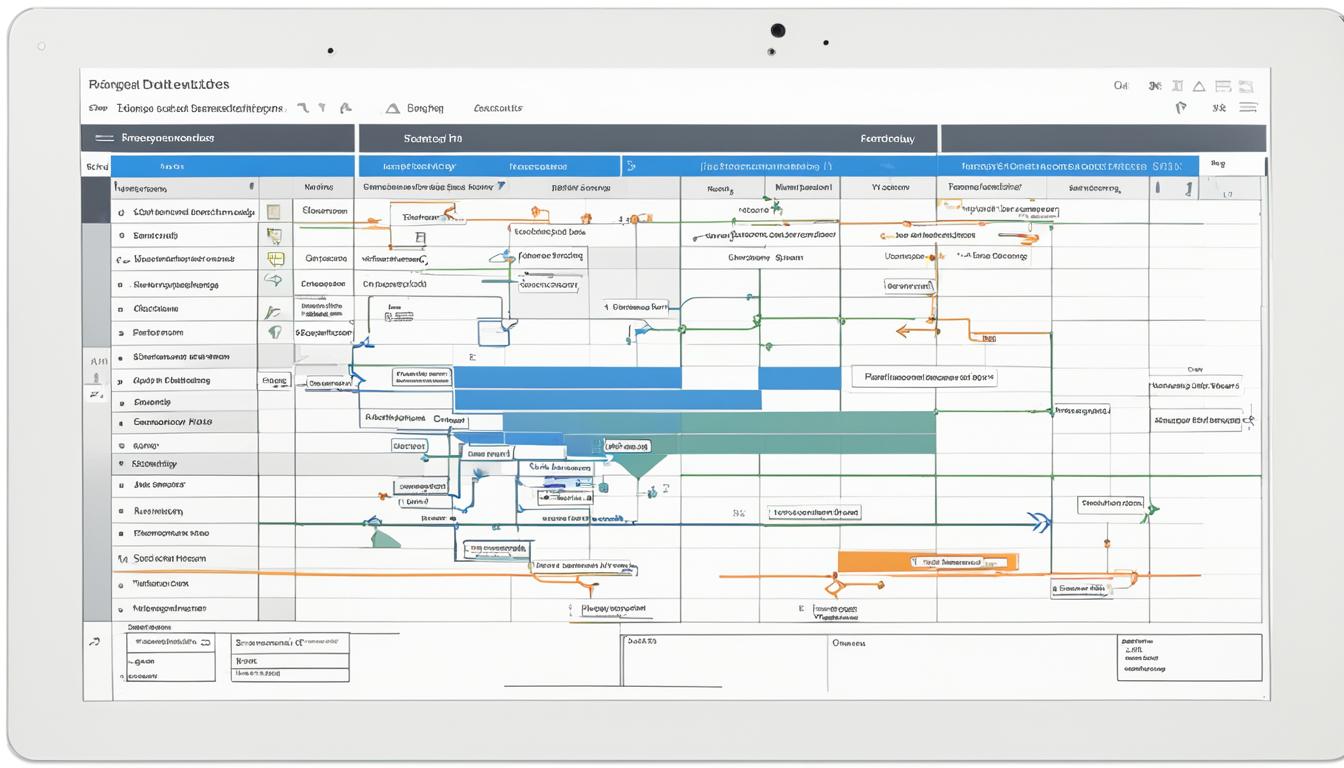Click the hamburger menu icon in dark header

click(x=104, y=138)
